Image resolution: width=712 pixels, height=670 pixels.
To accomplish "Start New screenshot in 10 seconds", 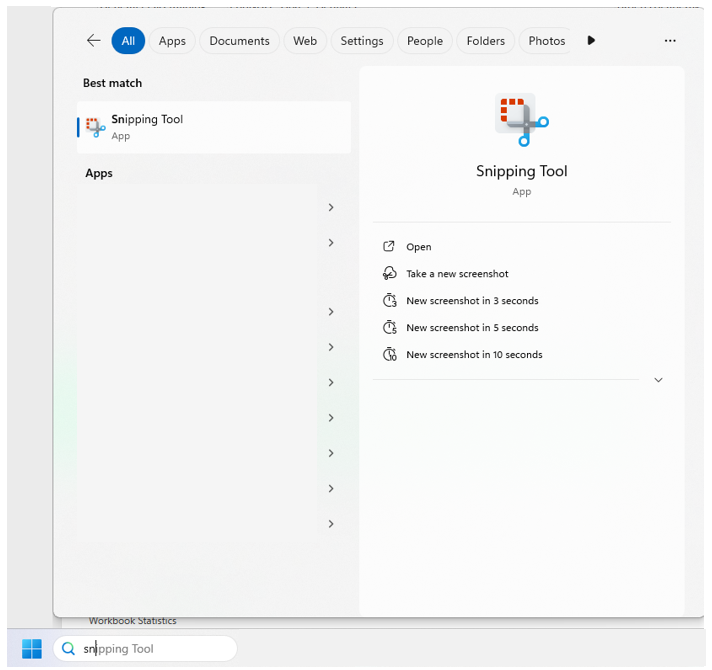I will (x=463, y=354).
